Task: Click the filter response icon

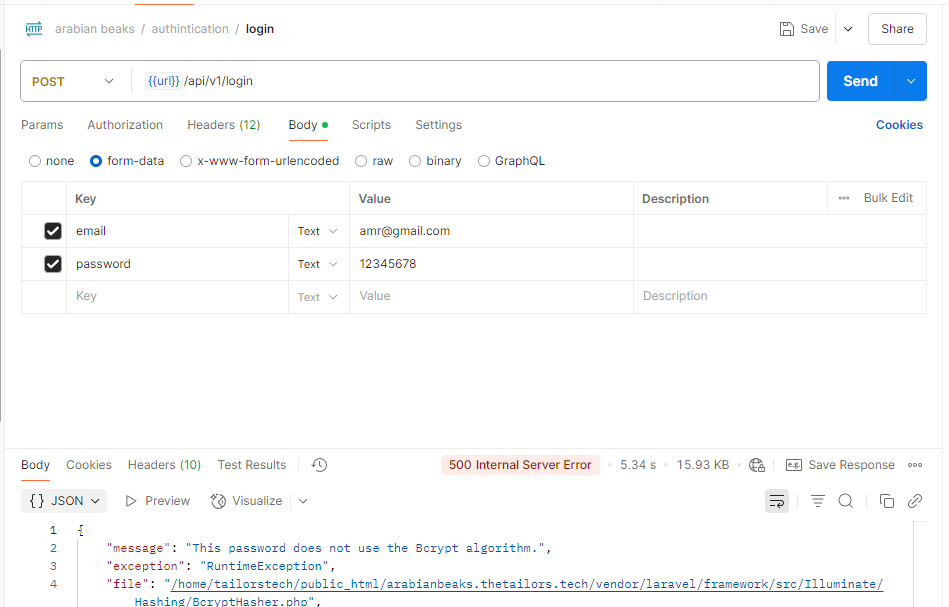Action: click(817, 501)
